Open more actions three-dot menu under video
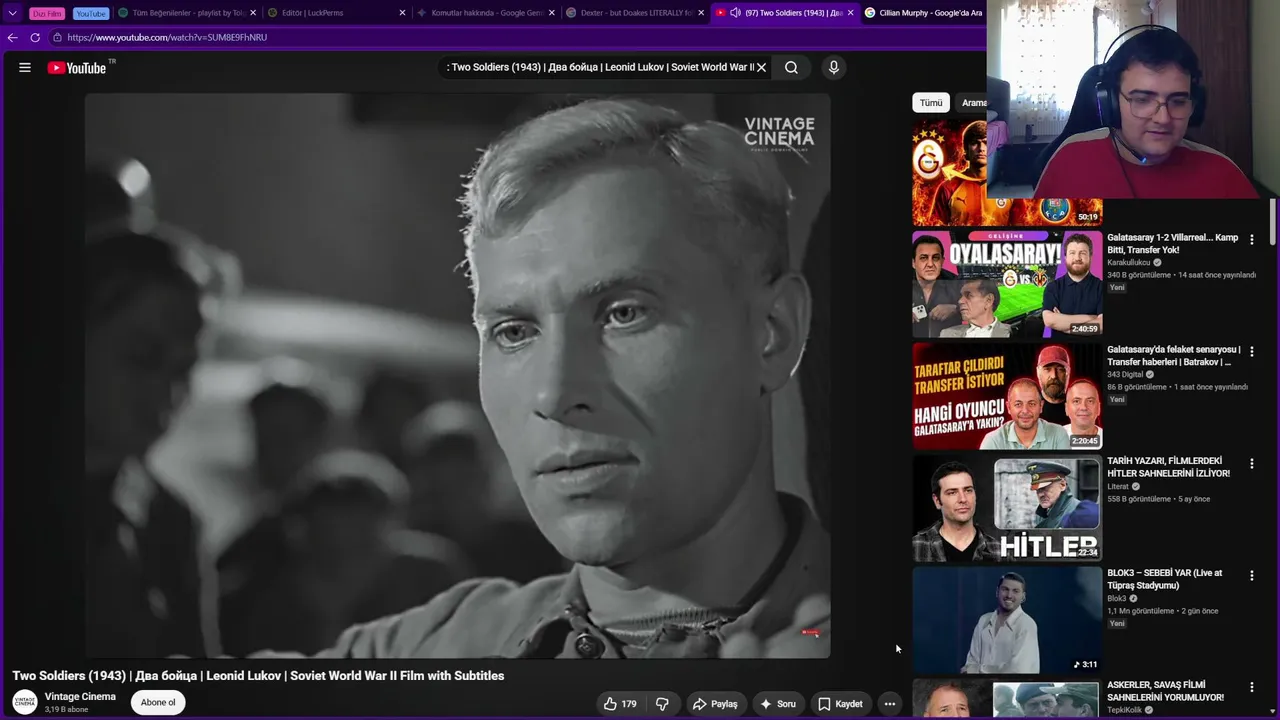The height and width of the screenshot is (720, 1280). [889, 704]
